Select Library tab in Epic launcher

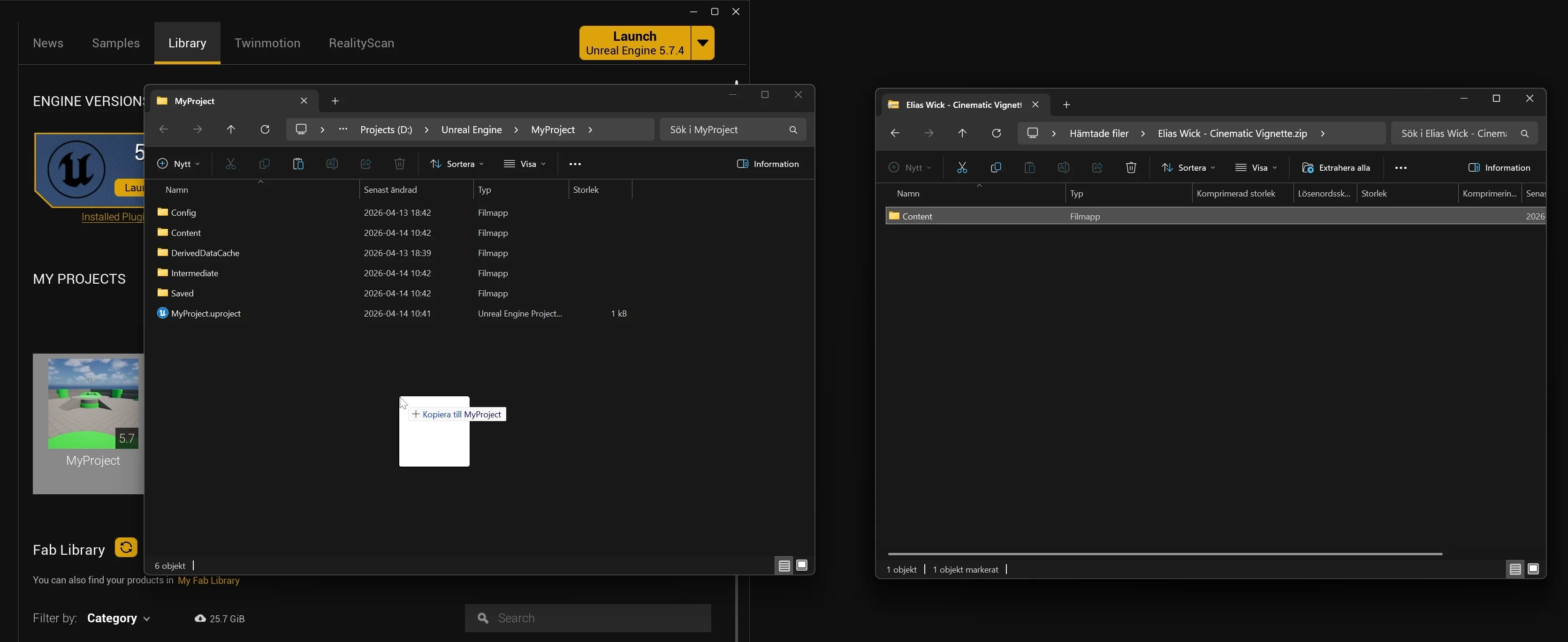[x=187, y=43]
